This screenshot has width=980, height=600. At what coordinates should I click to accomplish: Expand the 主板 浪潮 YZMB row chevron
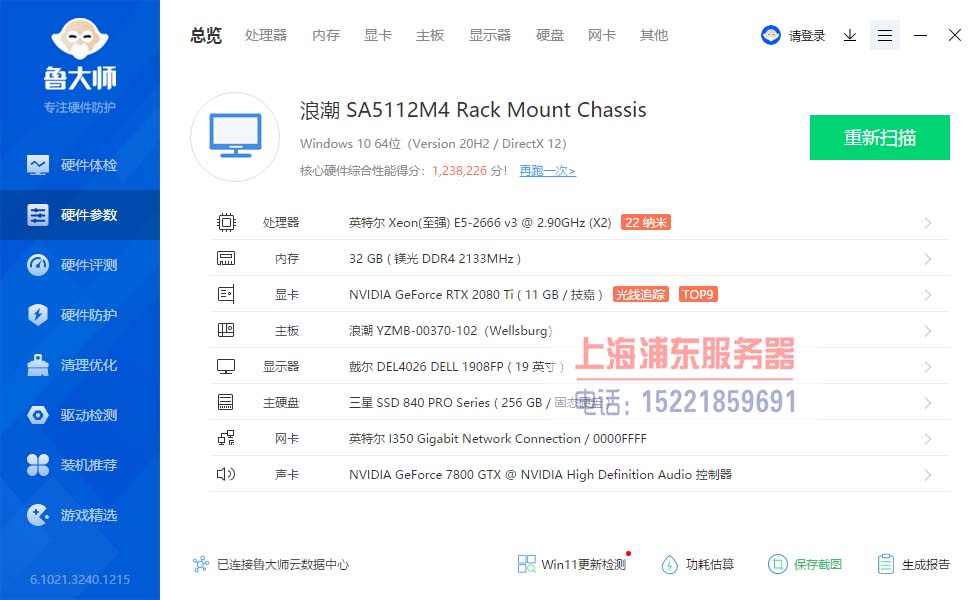[x=928, y=331]
